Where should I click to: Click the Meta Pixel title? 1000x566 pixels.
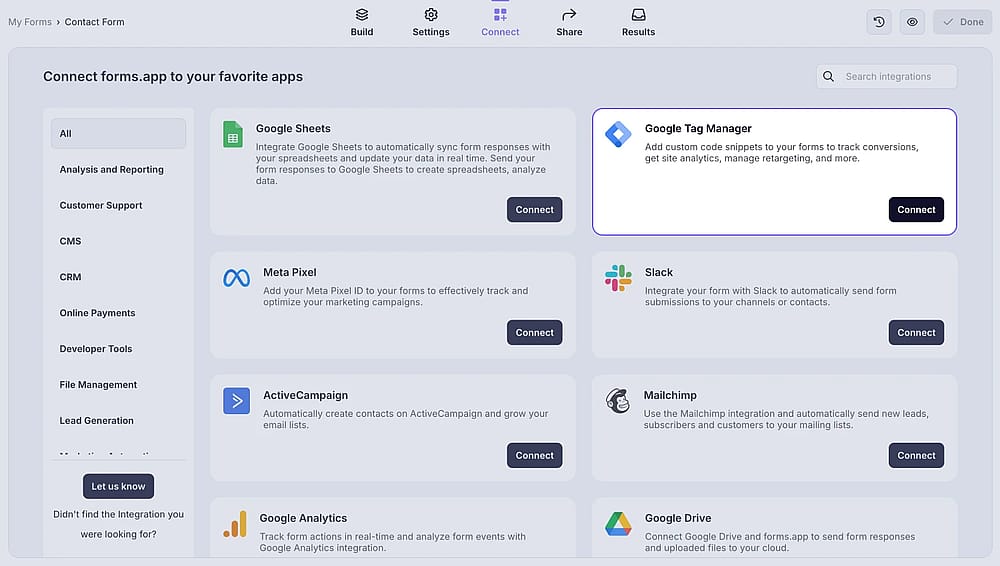point(290,272)
